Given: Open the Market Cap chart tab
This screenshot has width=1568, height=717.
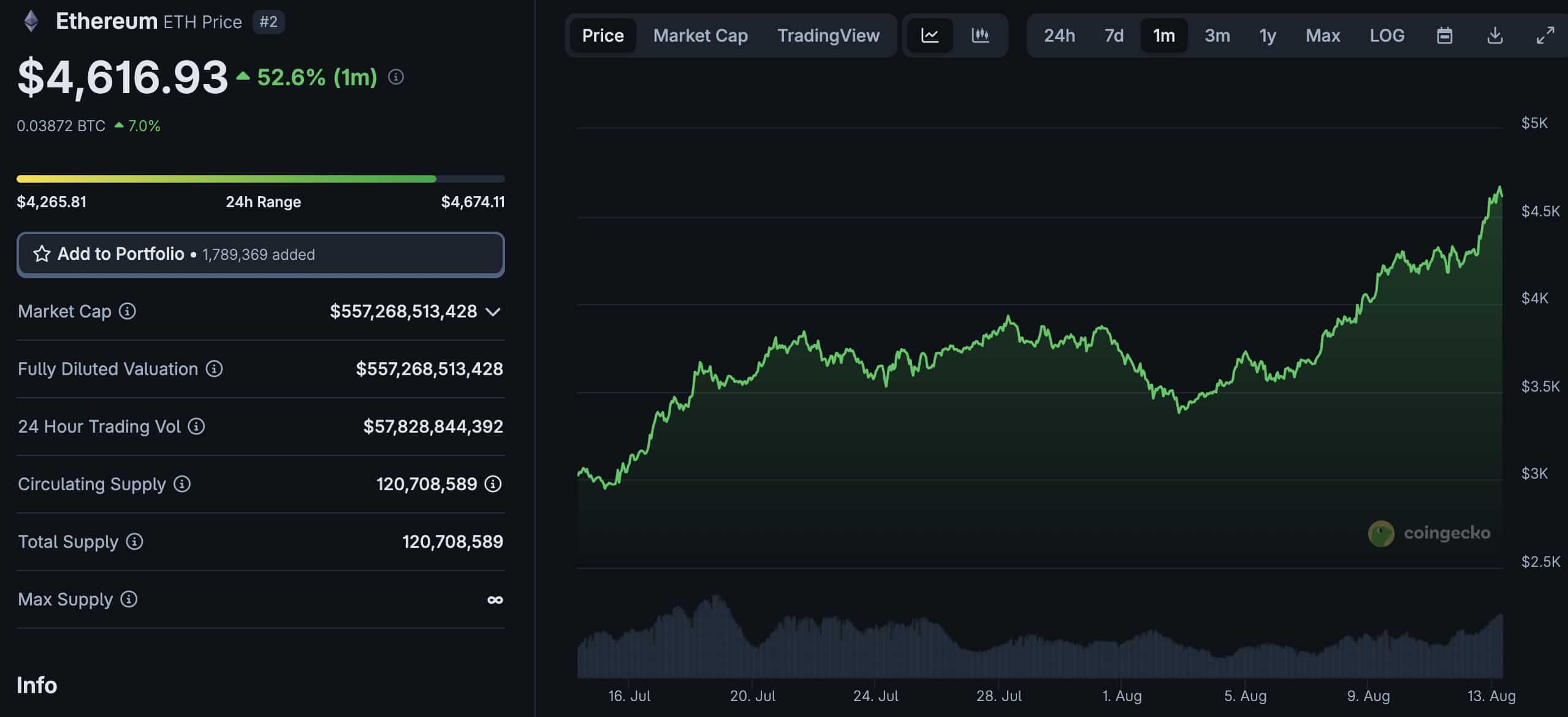Looking at the screenshot, I should coord(700,35).
